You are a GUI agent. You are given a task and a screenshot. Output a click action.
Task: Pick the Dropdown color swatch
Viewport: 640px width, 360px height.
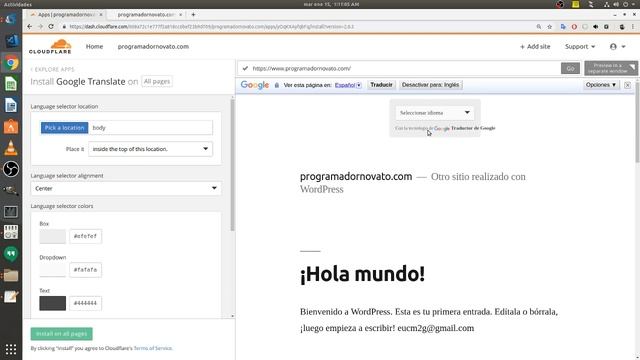coord(53,270)
